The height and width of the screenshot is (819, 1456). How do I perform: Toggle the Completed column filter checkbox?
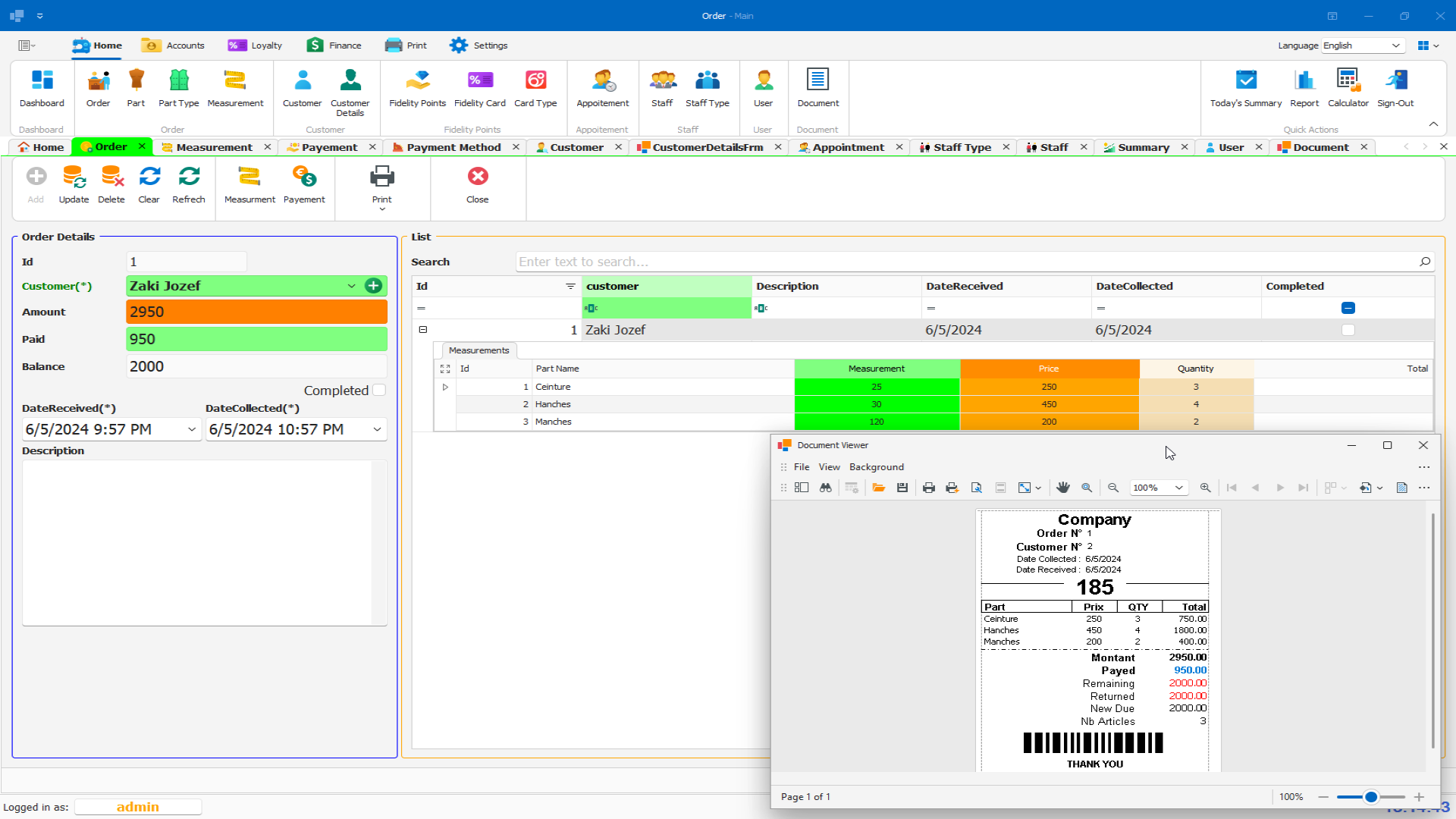pos(1348,308)
